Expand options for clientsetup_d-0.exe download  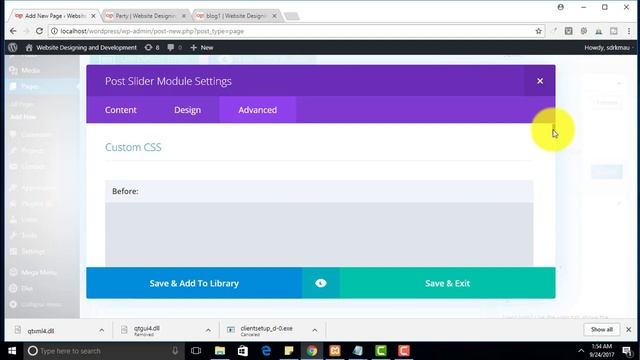[315, 330]
